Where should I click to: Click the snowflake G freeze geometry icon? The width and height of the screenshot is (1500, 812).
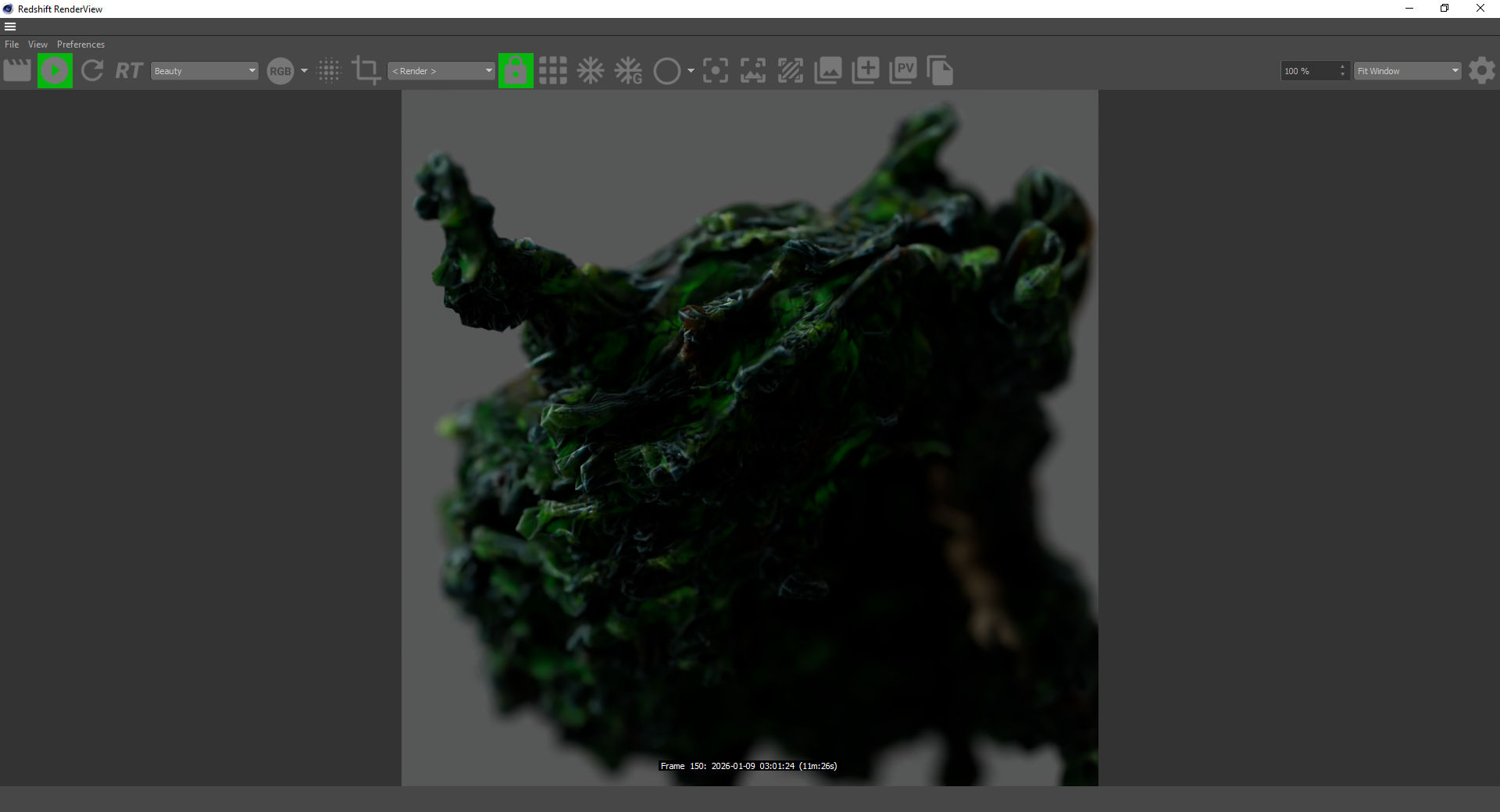(x=628, y=71)
